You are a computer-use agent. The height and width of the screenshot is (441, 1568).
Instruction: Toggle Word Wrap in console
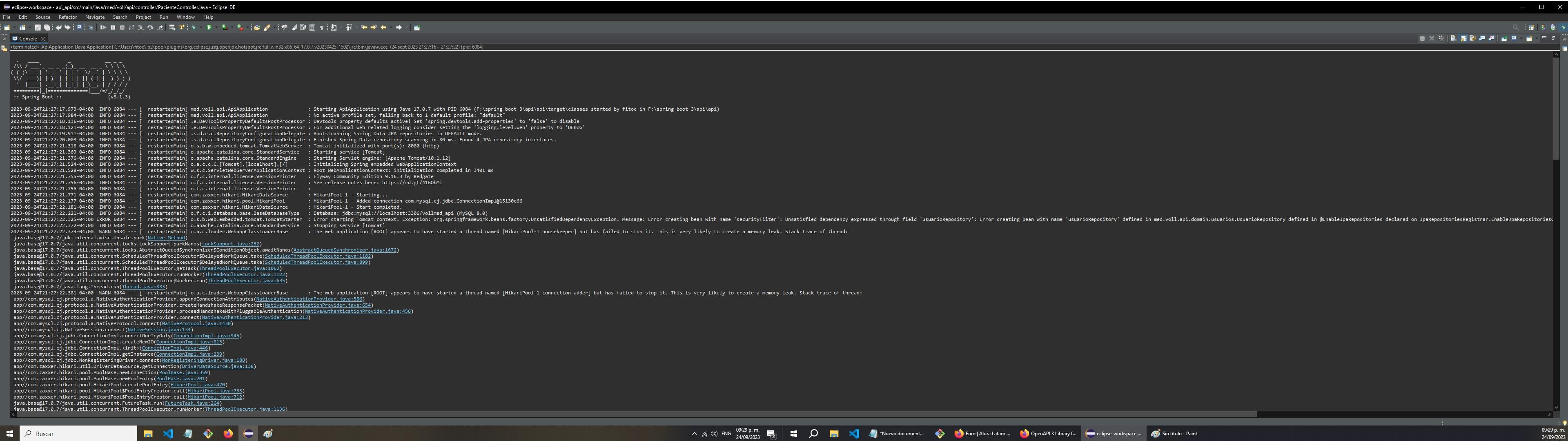[1472, 38]
